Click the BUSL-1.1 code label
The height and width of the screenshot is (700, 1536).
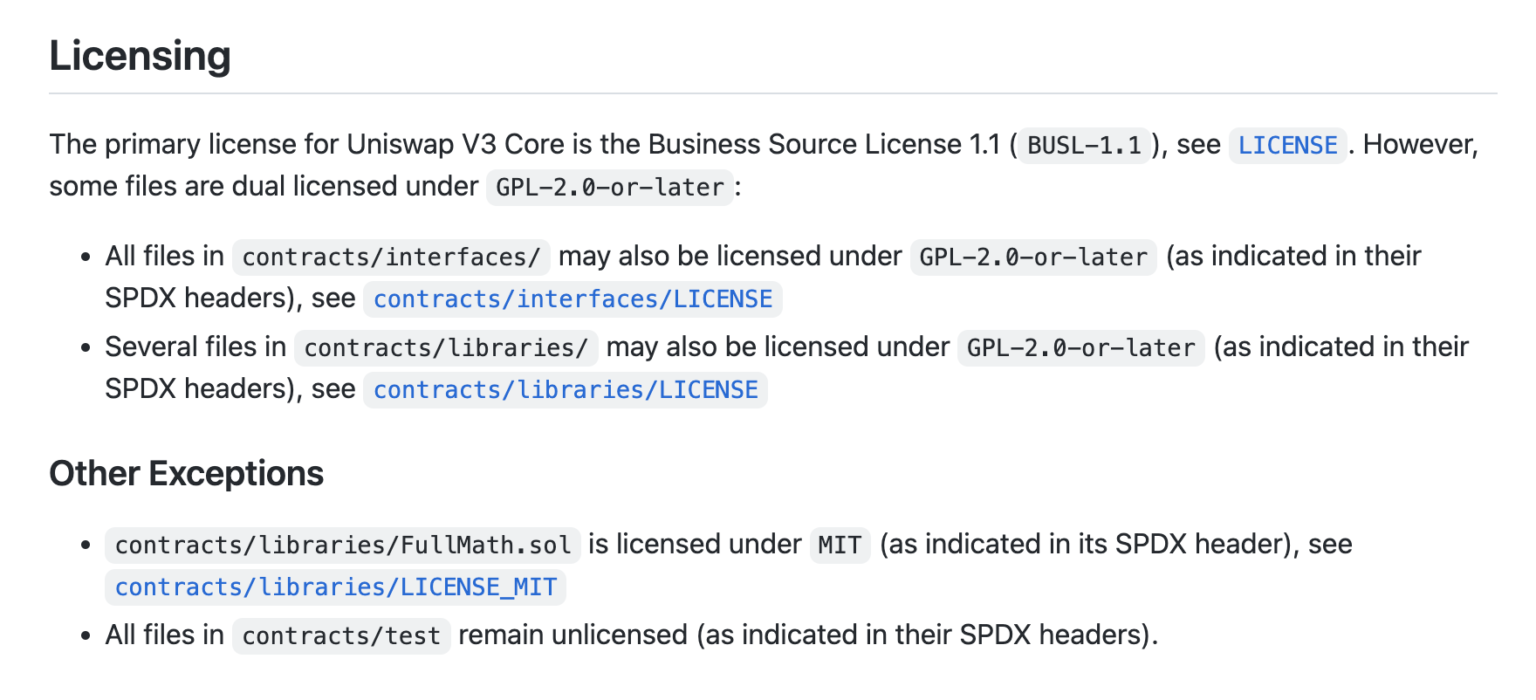pyautogui.click(x=1085, y=145)
